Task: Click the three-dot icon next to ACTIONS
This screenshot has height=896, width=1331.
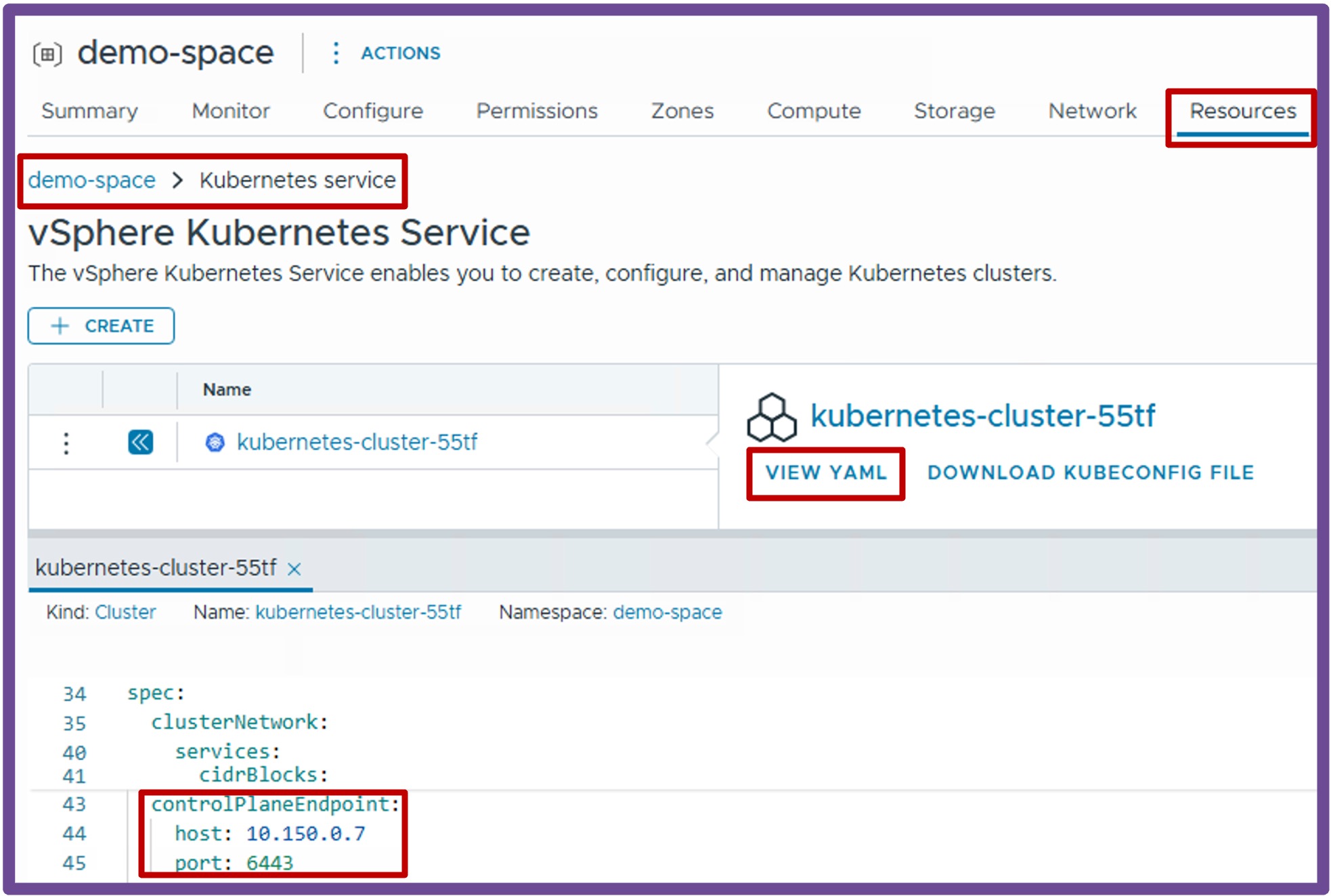Action: click(x=336, y=53)
